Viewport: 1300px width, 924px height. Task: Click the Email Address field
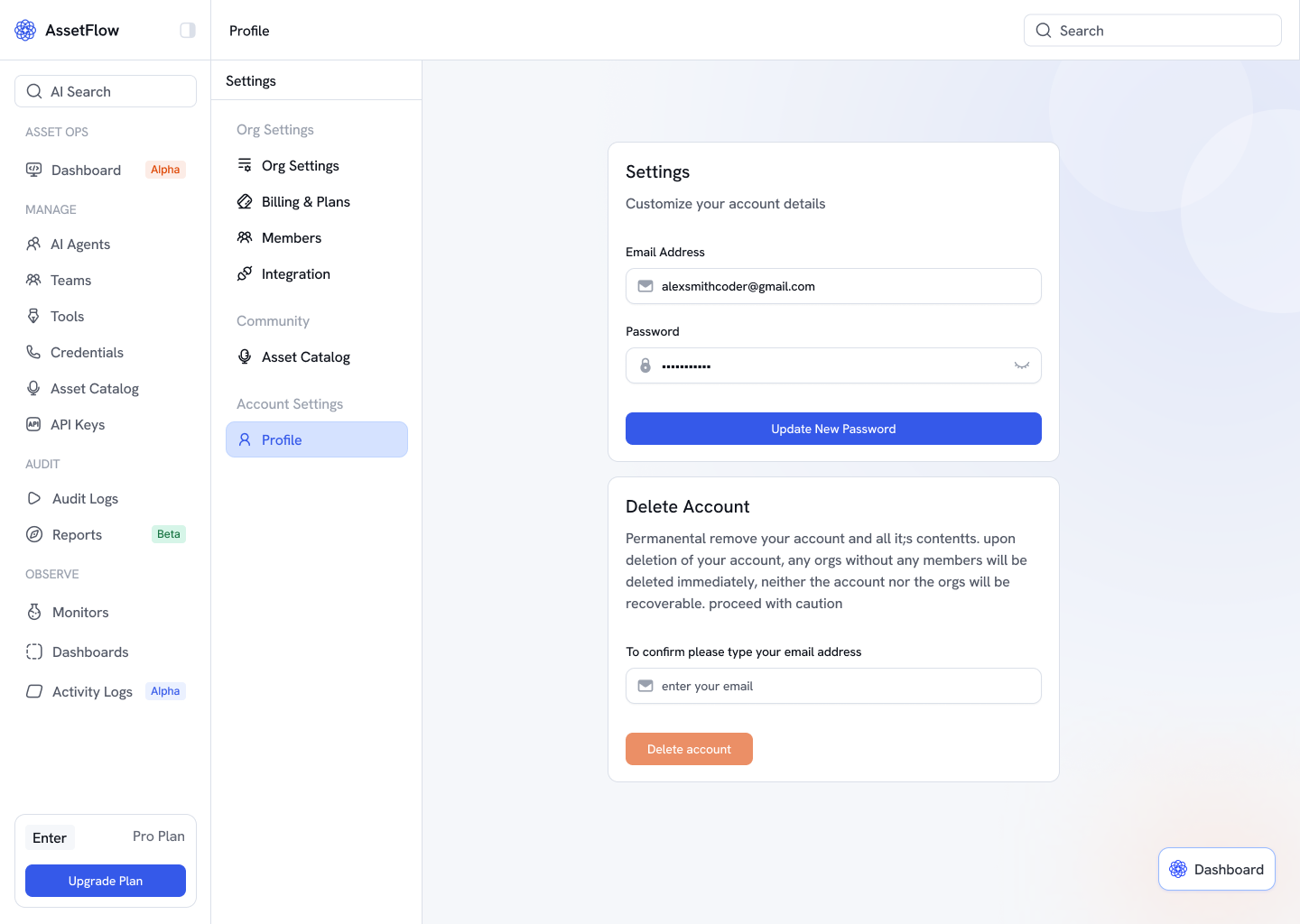[833, 286]
